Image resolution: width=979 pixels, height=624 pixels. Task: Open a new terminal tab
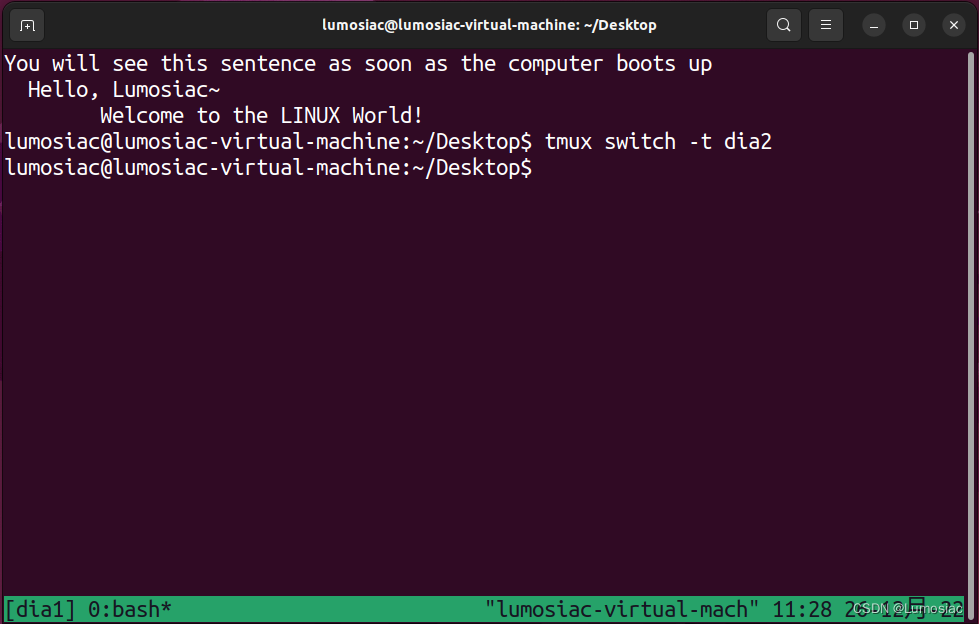coord(28,25)
